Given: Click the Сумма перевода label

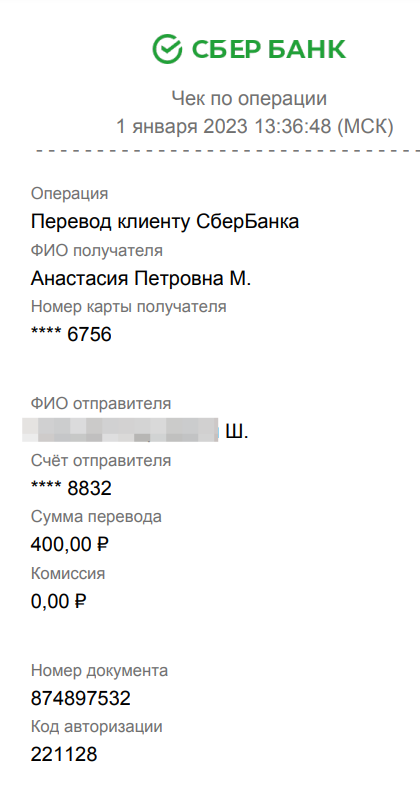Looking at the screenshot, I should (96, 517).
